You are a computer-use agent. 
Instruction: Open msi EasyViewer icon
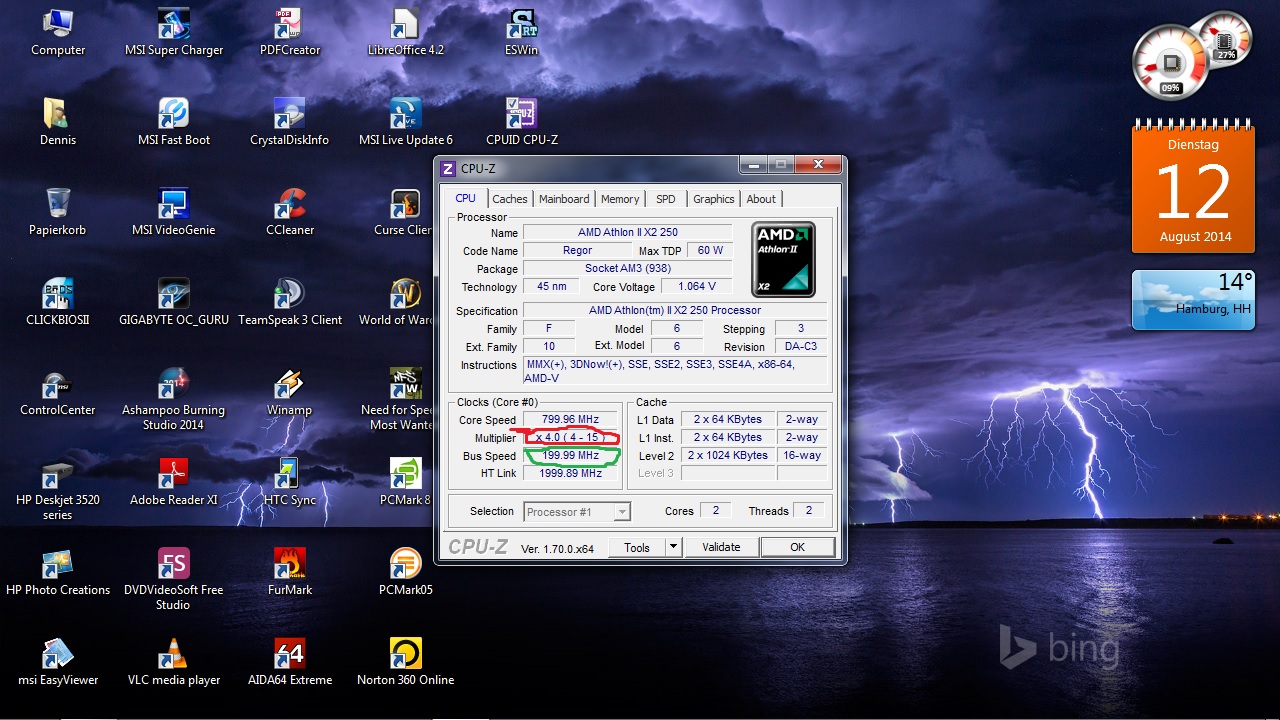tap(58, 662)
